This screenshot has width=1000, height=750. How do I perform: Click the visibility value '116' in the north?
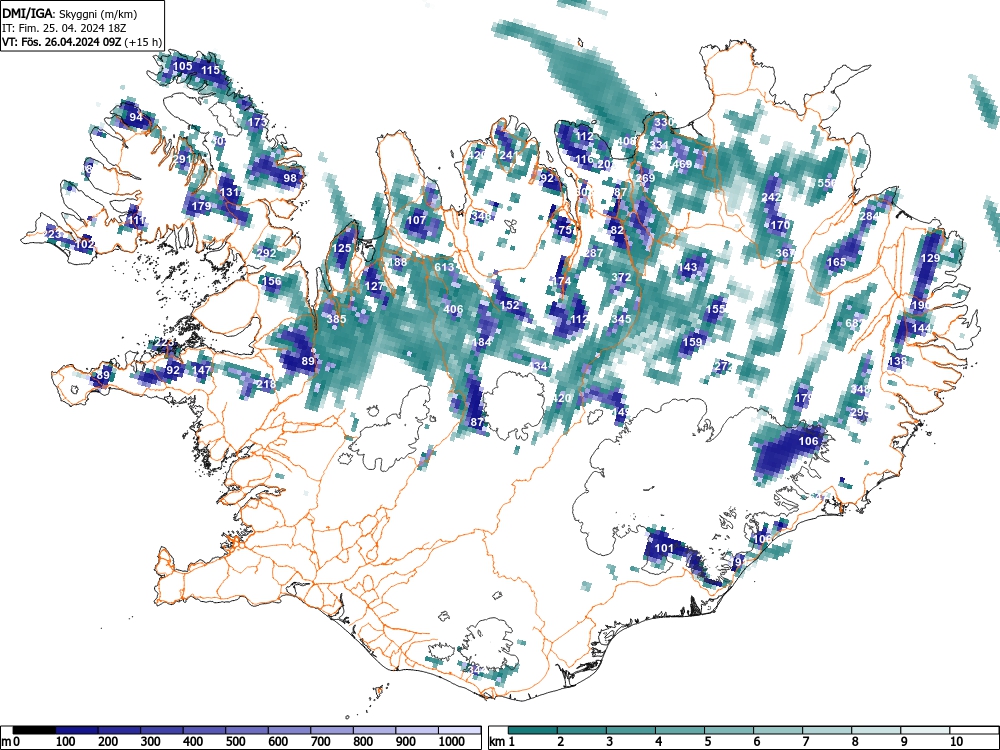point(584,159)
